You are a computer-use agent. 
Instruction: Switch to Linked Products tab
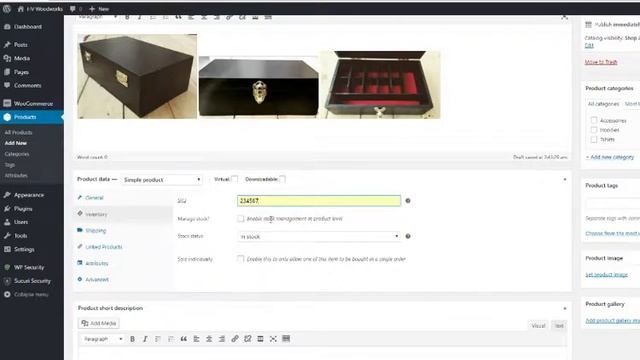(104, 247)
